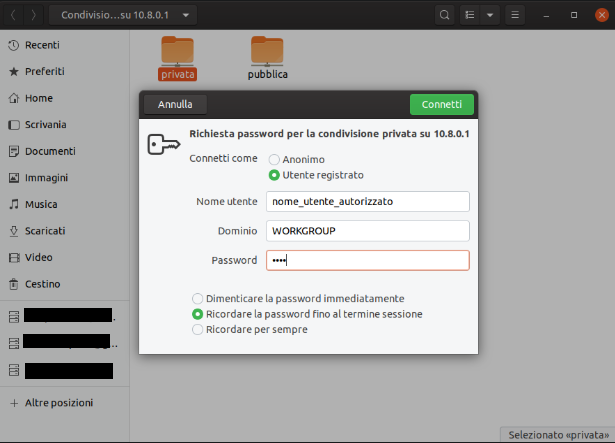Click the clock icon next to Recenti

14,45
